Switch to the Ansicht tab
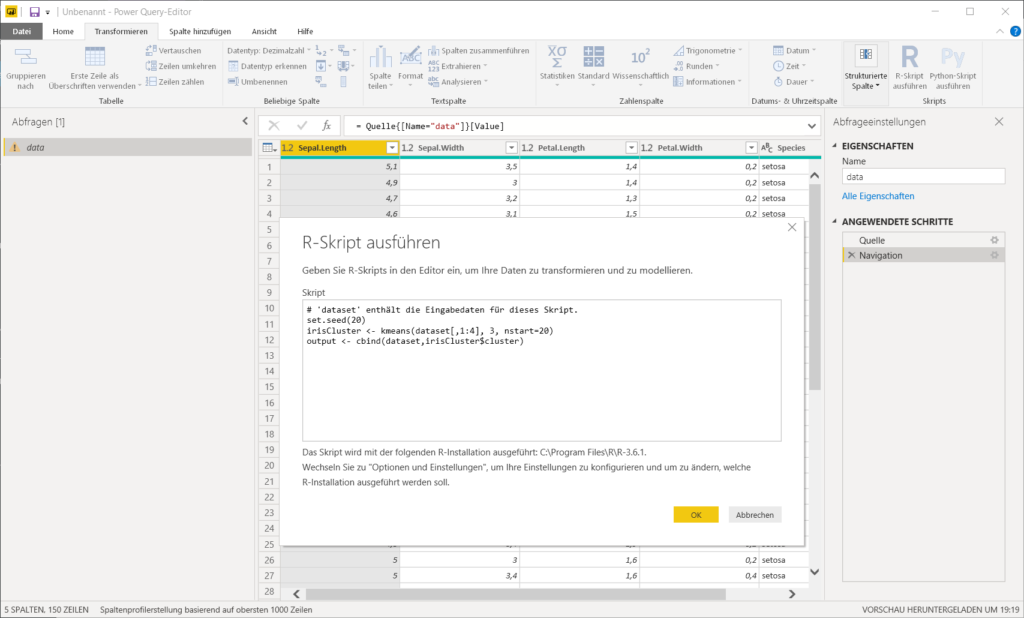This screenshot has width=1024, height=618. tap(264, 31)
